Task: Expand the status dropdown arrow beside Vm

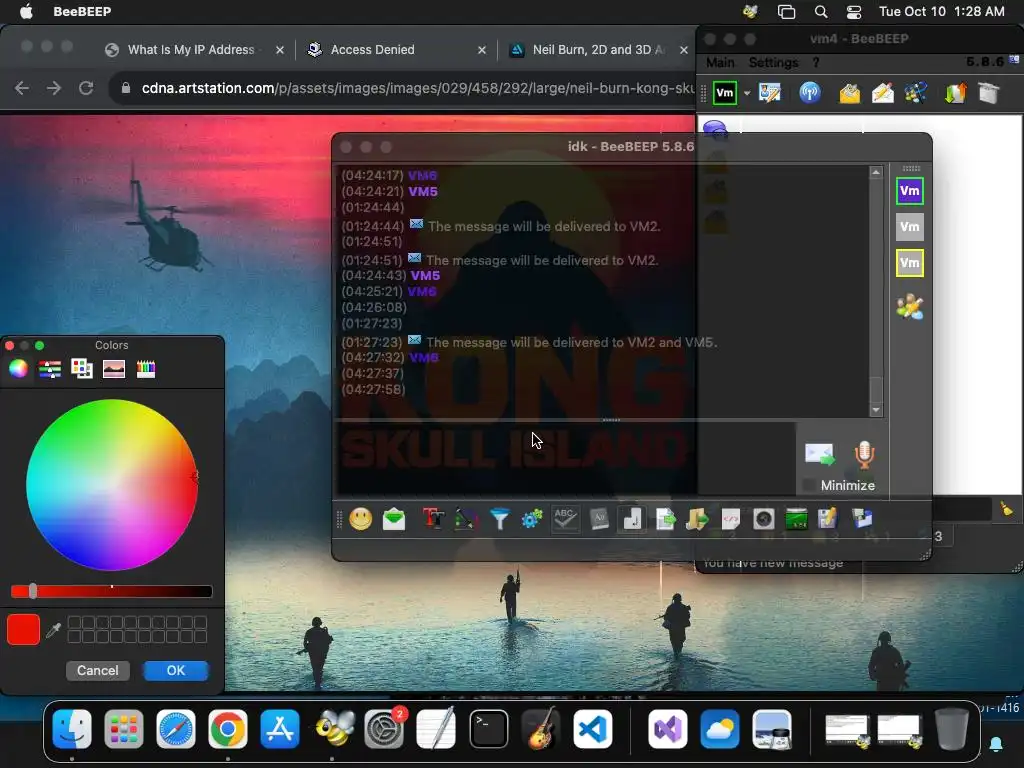Action: coord(746,93)
